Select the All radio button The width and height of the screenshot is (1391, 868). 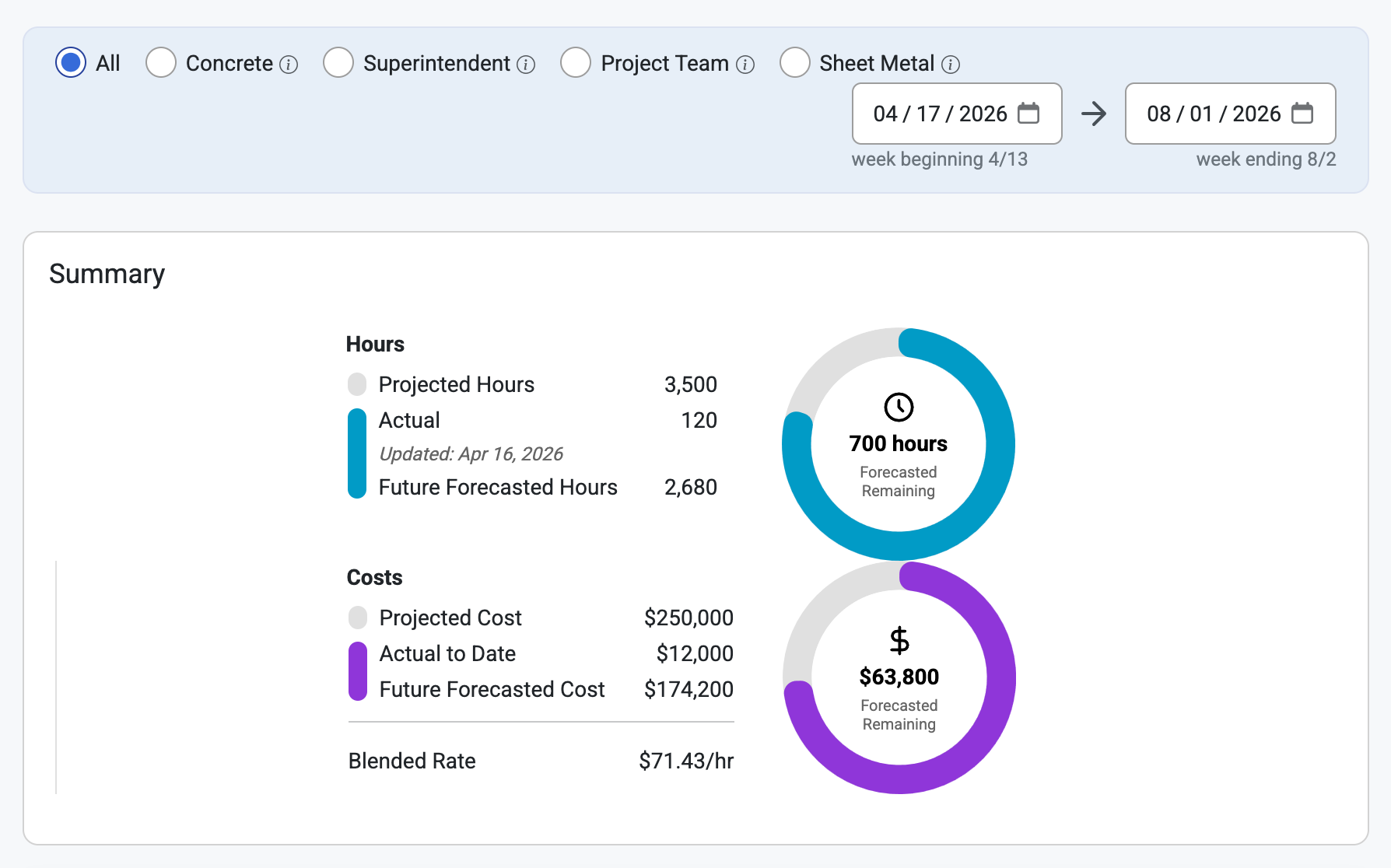pyautogui.click(x=71, y=62)
